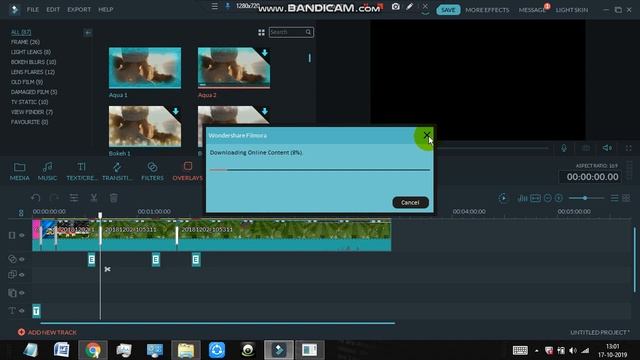Viewport: 640px width, 360px height.
Task: Click the preview volume speaker icon
Action: (x=607, y=148)
